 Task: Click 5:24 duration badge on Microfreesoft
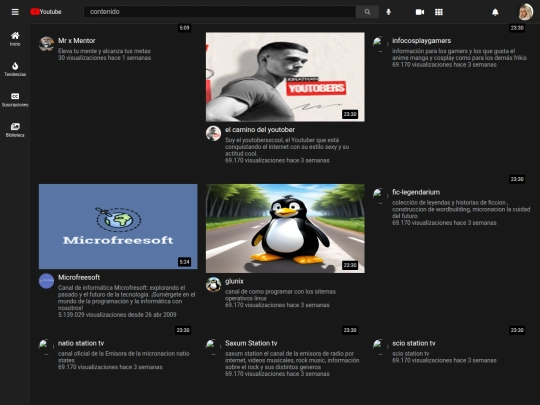[x=184, y=262]
